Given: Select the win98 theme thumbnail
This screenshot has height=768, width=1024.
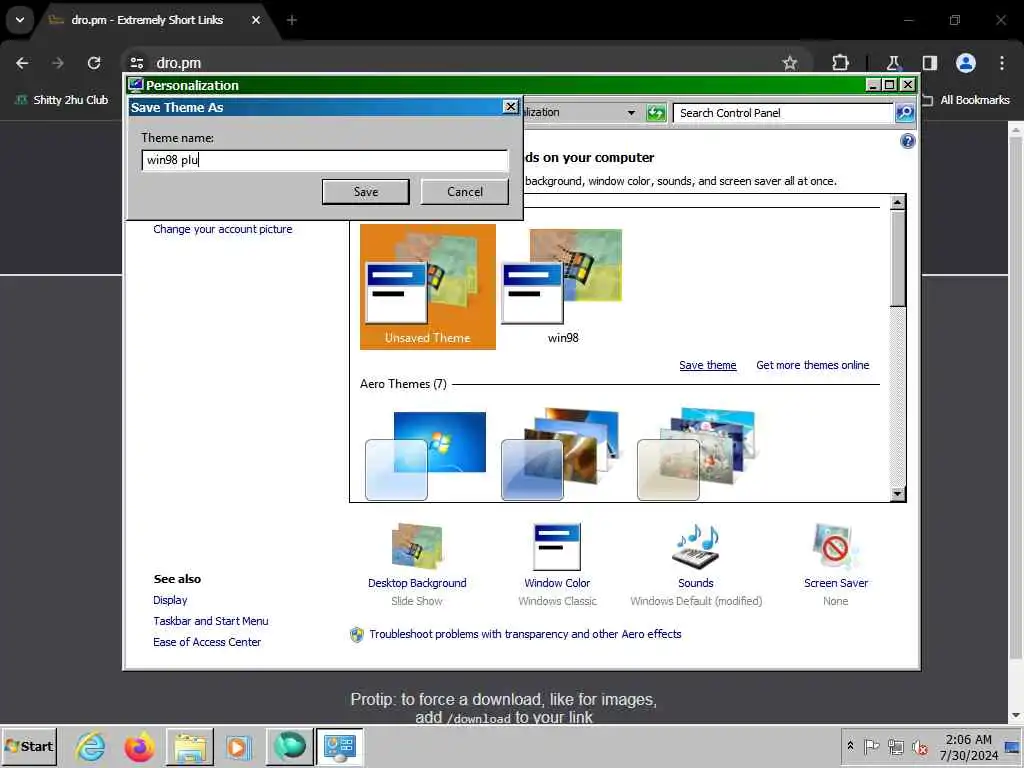Looking at the screenshot, I should coord(563,287).
